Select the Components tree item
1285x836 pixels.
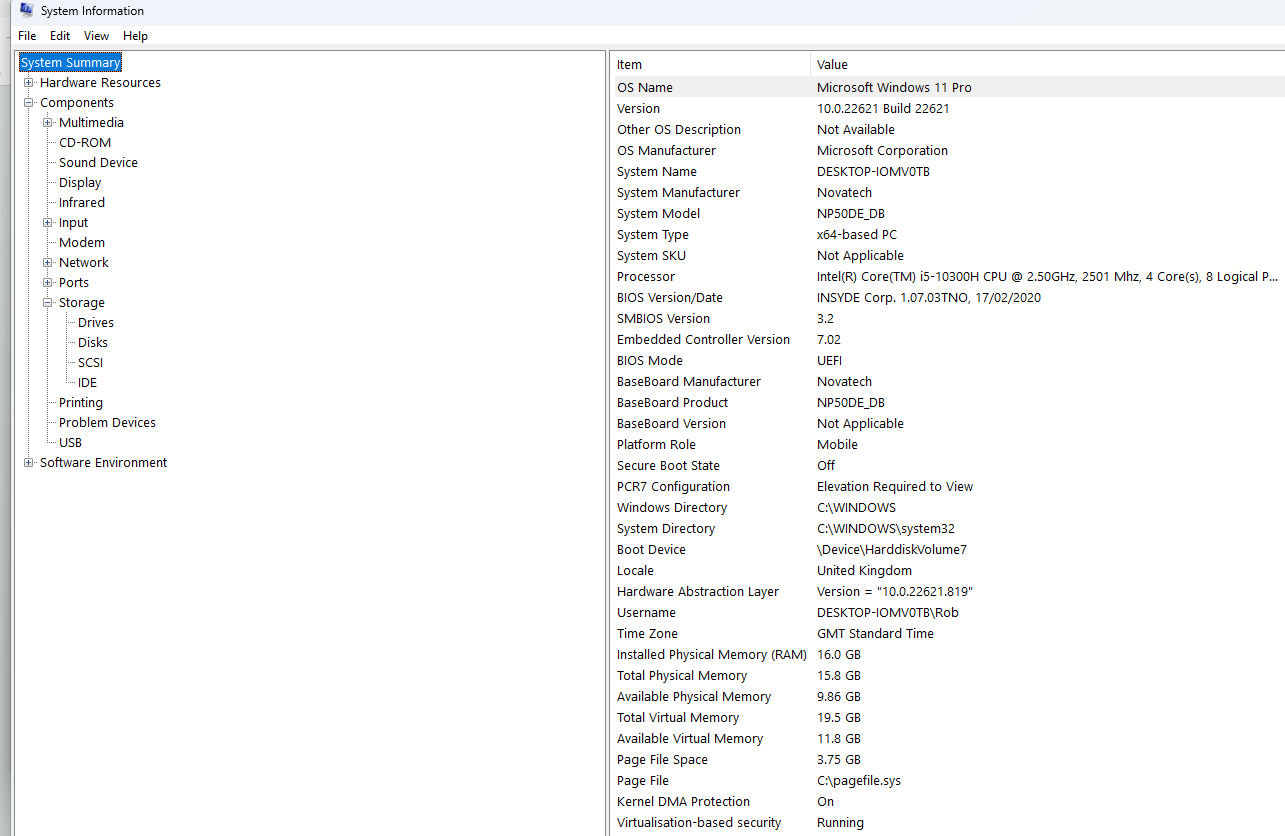point(77,103)
